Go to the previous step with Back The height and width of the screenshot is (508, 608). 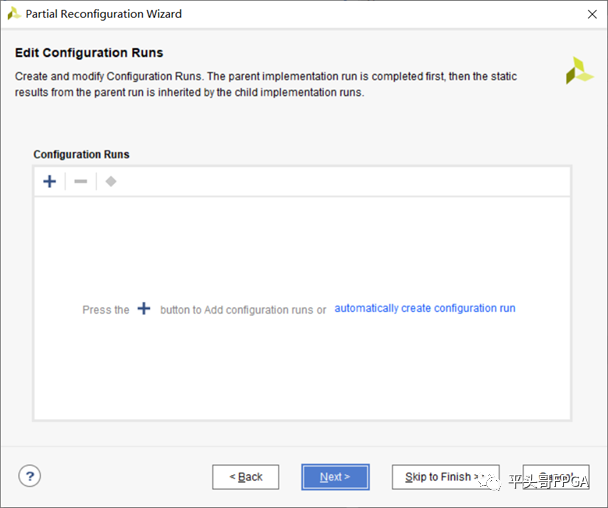[245, 477]
